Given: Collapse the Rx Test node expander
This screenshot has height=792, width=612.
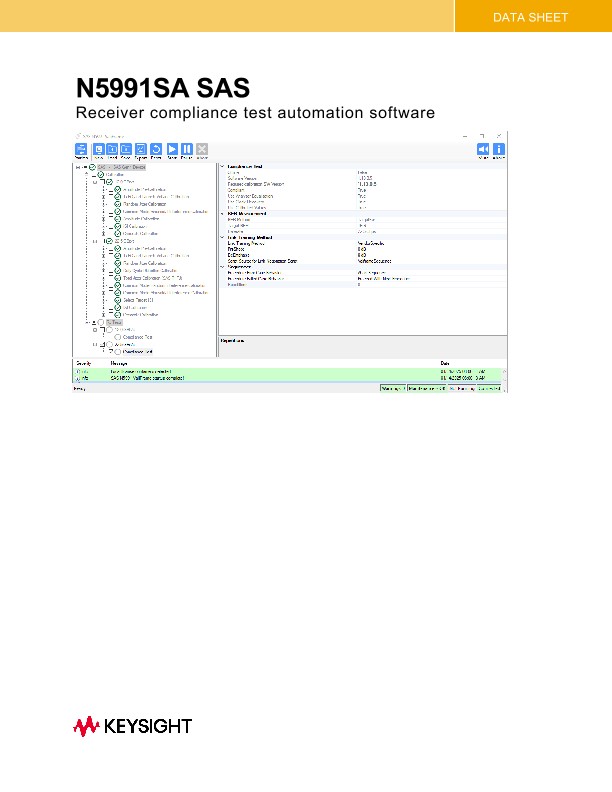Looking at the screenshot, I should 94,322.
